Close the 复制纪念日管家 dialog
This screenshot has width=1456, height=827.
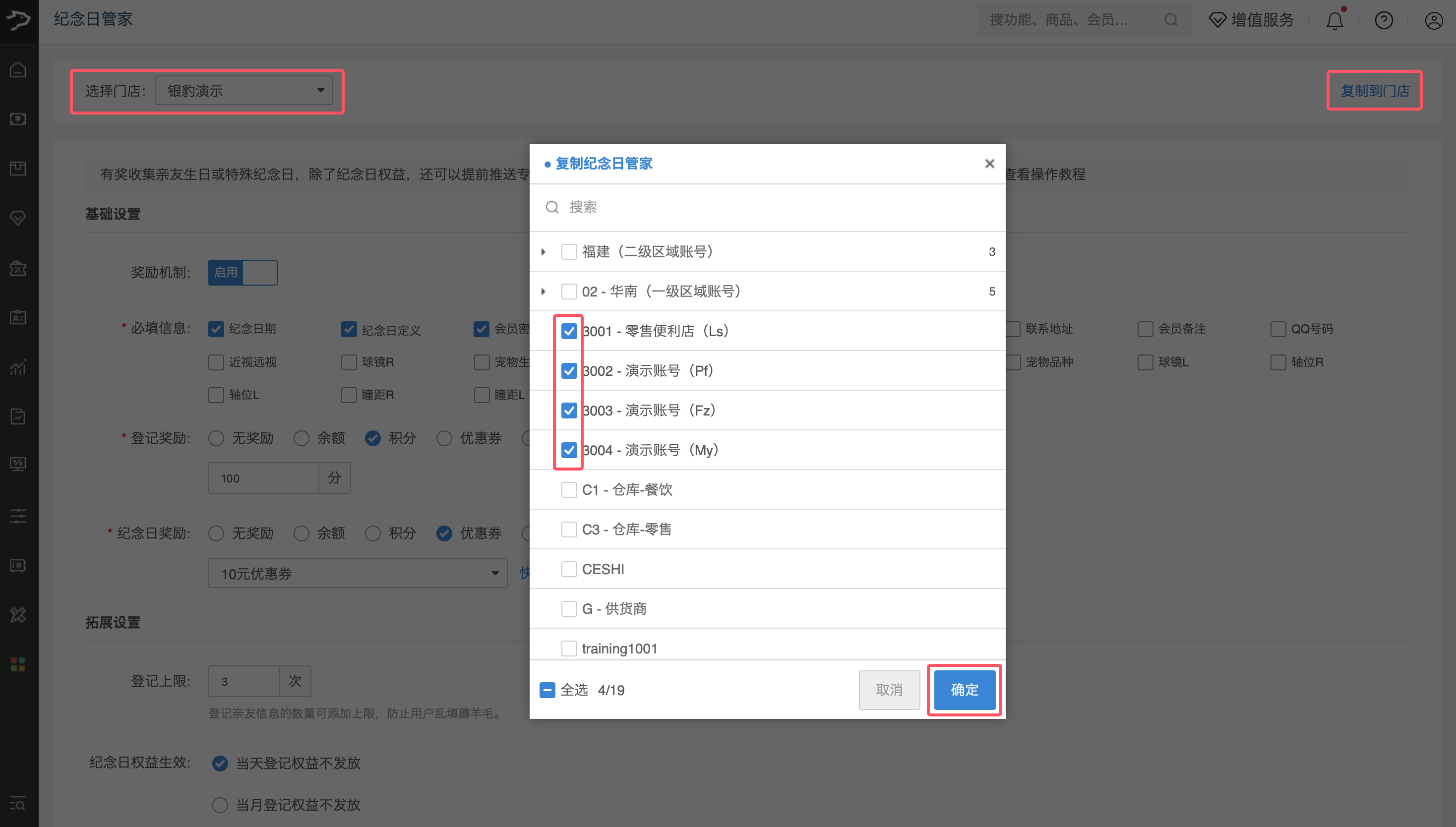tap(989, 164)
